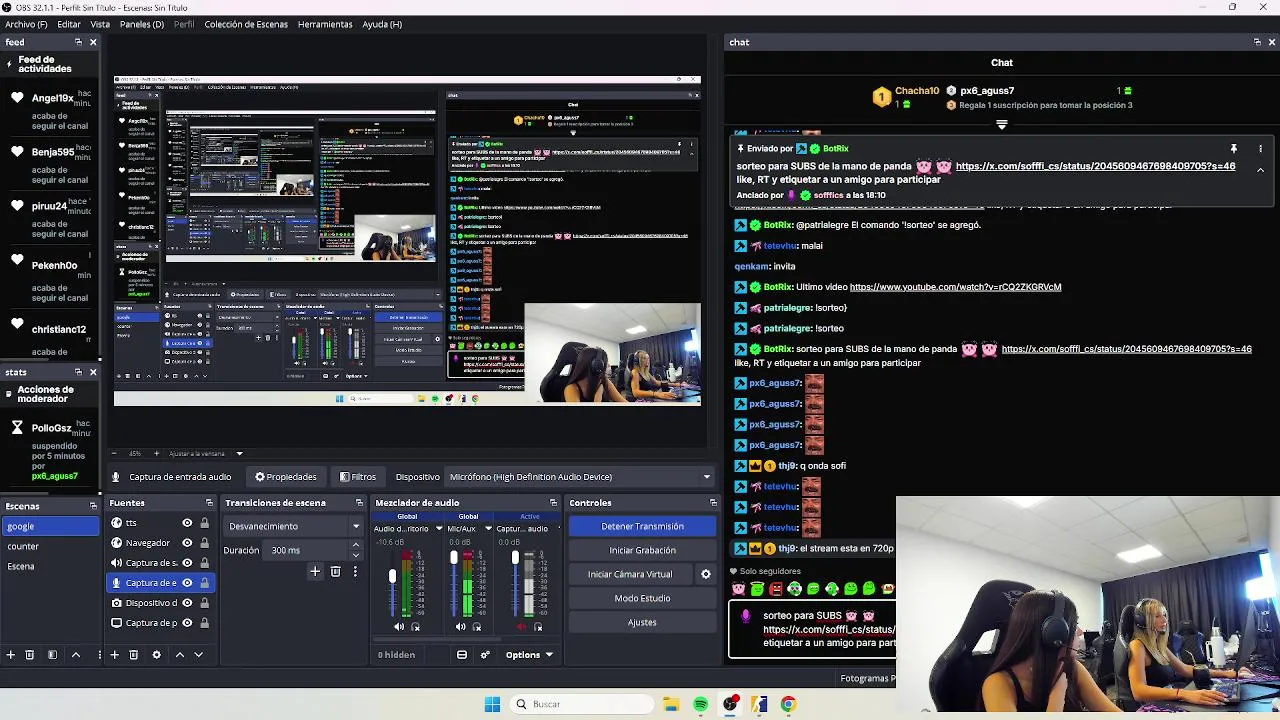The image size is (1280, 720).
Task: Add a new scene with the plus icon in Escenas
Action: tap(10, 655)
